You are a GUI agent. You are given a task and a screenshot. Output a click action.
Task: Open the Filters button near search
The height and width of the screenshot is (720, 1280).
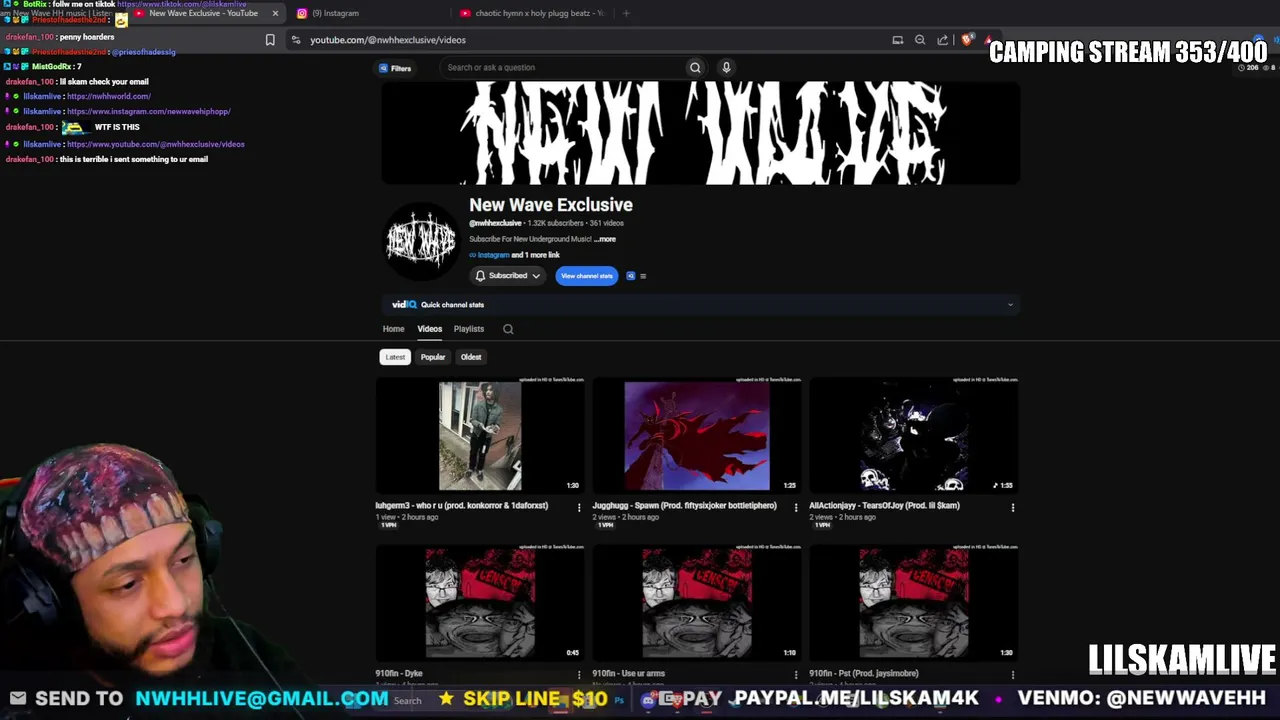(395, 68)
